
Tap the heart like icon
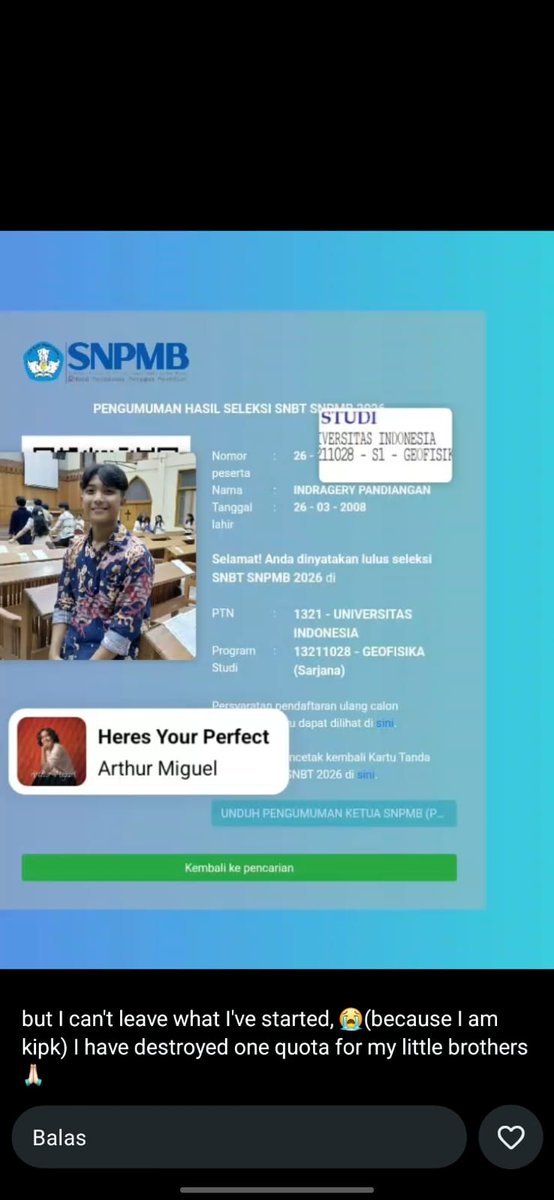[x=511, y=1137]
